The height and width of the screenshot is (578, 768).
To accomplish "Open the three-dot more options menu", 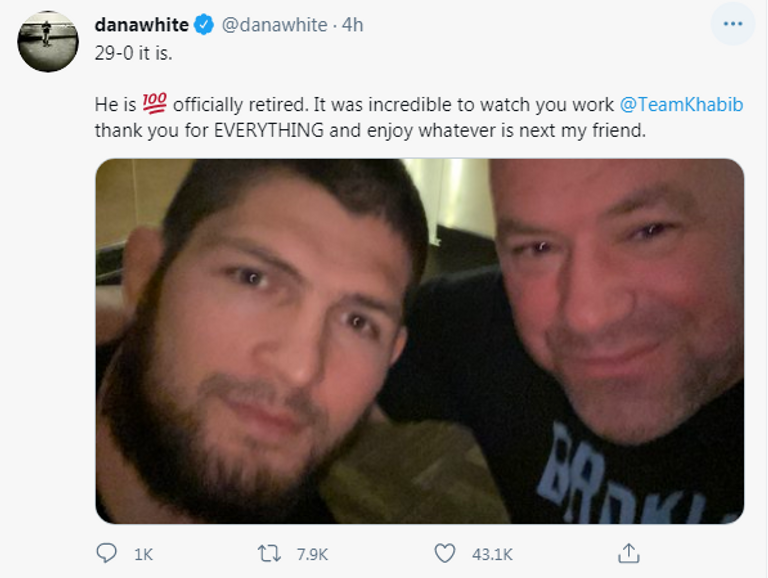I will click(x=732, y=24).
